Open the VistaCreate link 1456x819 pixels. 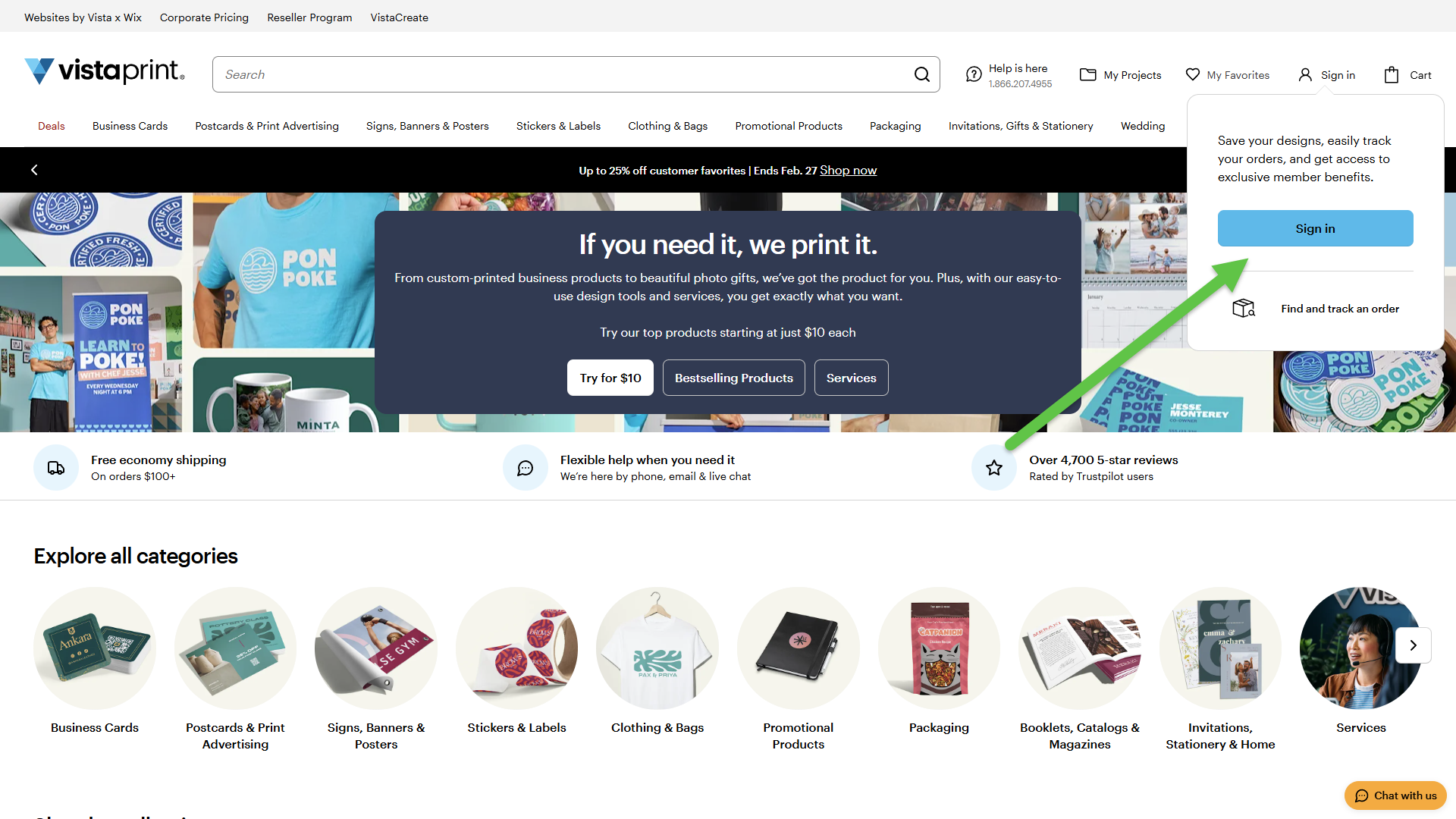click(x=400, y=17)
